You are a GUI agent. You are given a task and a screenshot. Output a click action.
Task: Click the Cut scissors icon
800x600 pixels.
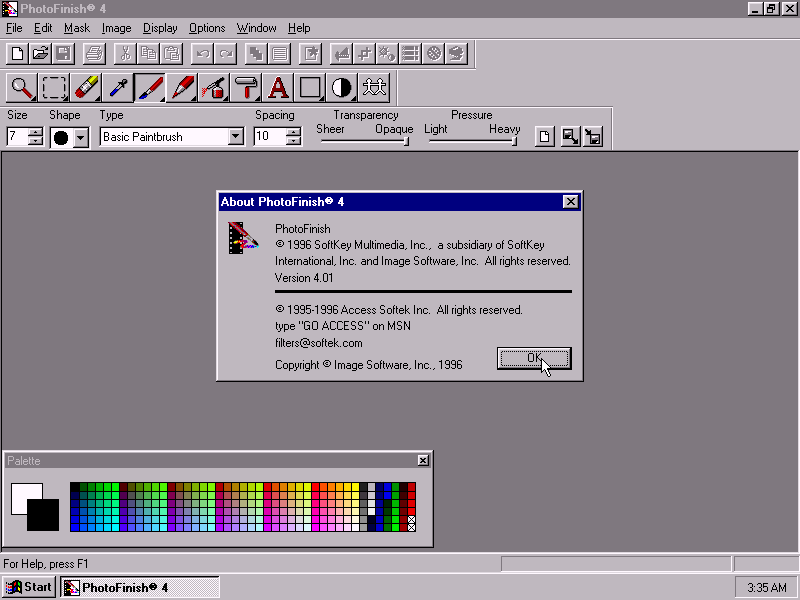[x=125, y=54]
